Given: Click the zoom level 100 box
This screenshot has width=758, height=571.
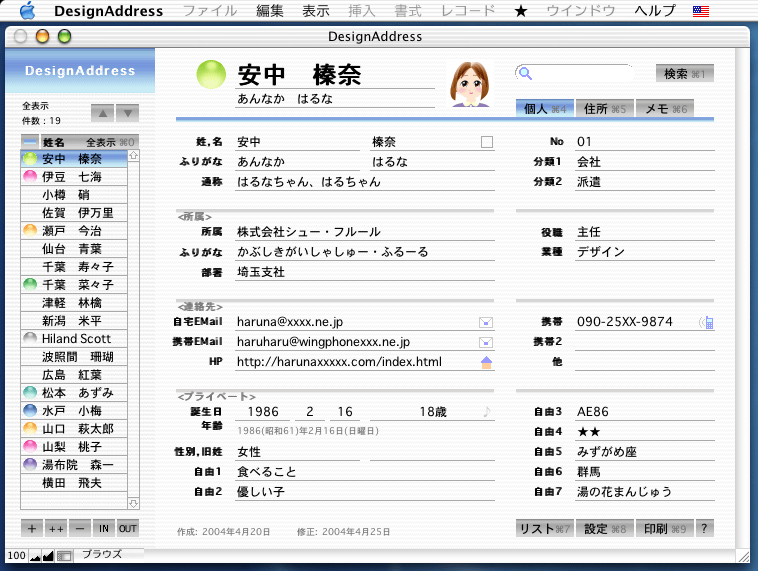Looking at the screenshot, I should tap(16, 556).
